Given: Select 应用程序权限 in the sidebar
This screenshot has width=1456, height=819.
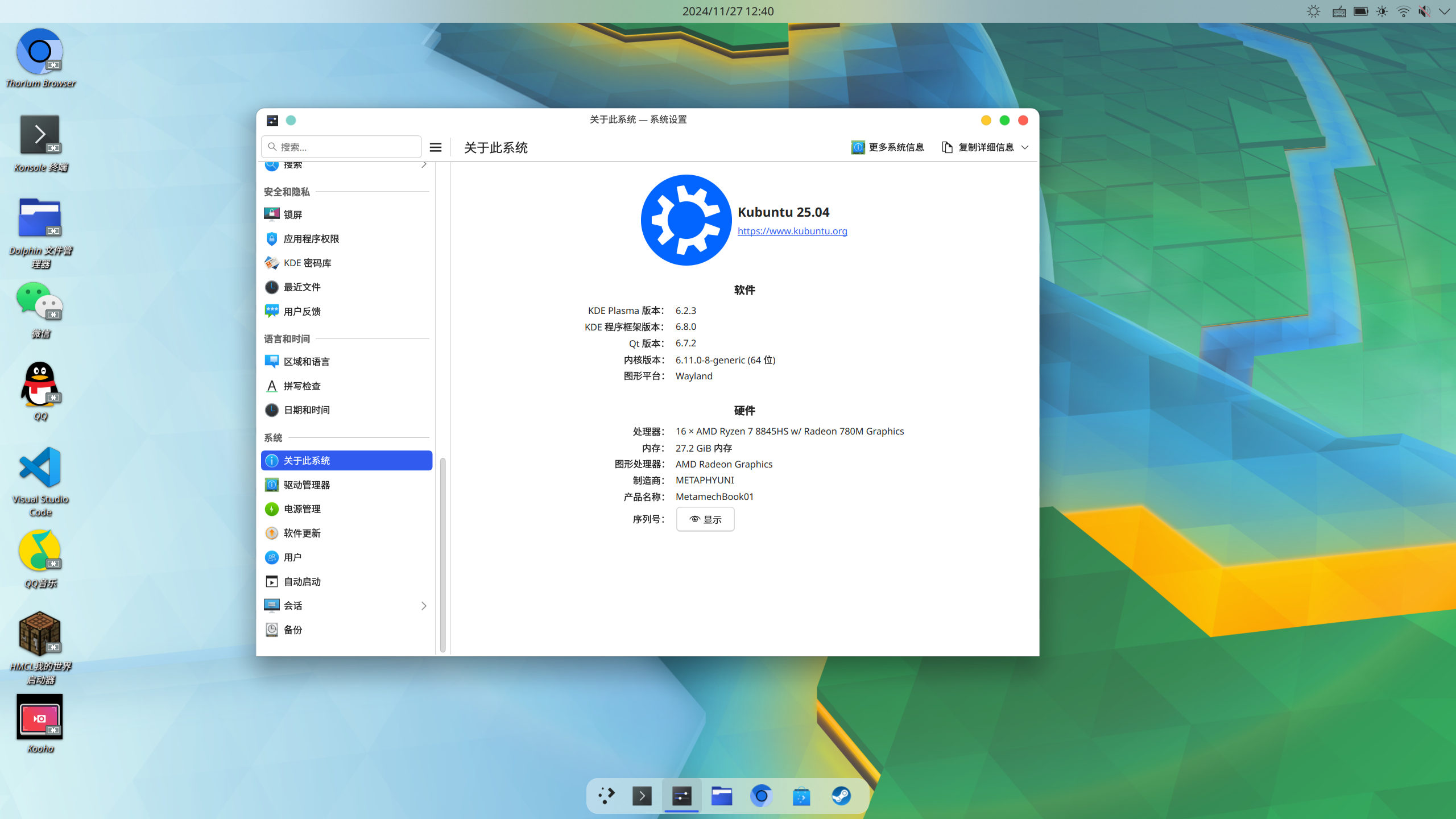Looking at the screenshot, I should (x=346, y=239).
